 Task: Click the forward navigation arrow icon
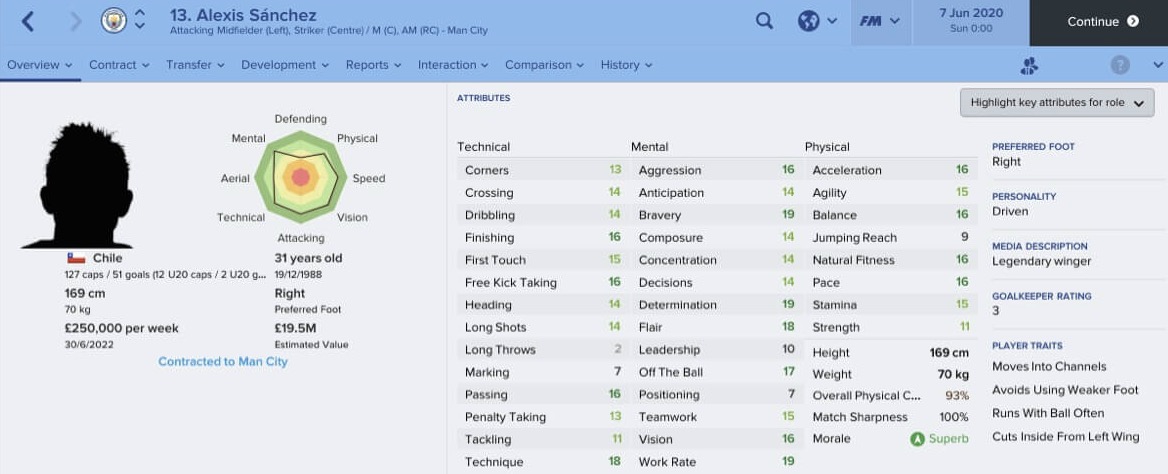point(75,22)
